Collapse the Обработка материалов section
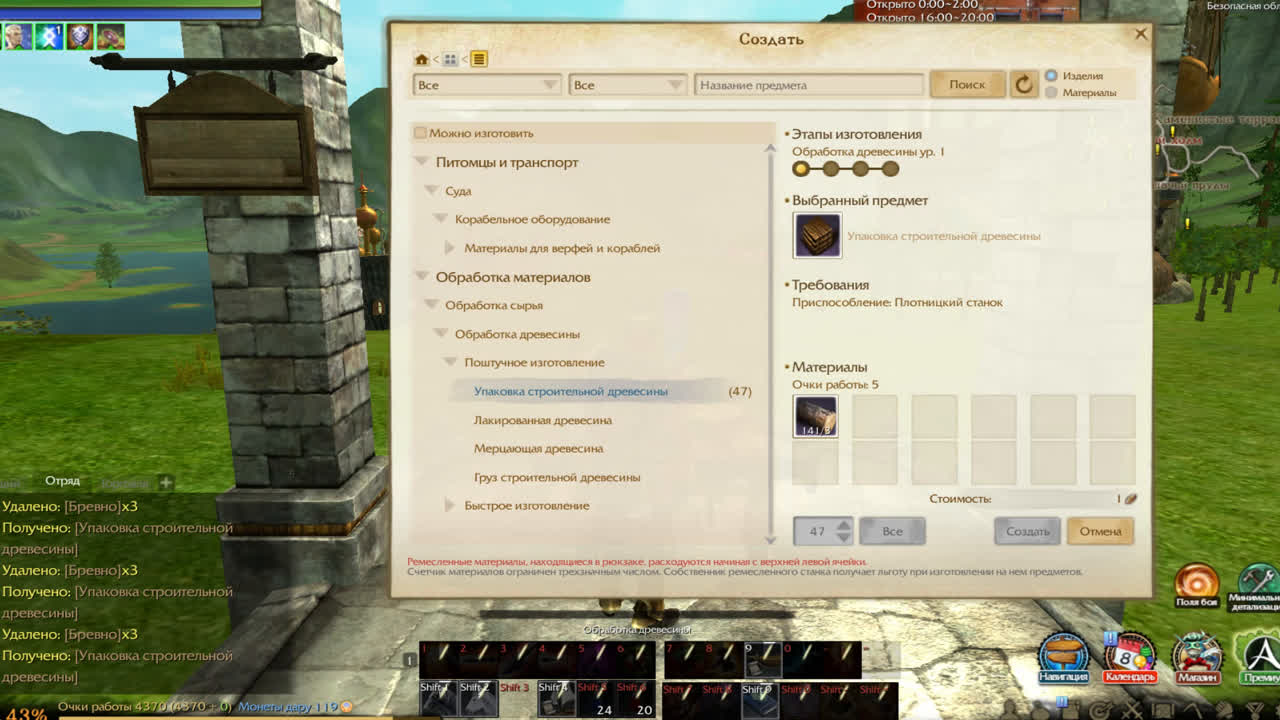Image resolution: width=1280 pixels, height=720 pixels. pyautogui.click(x=421, y=277)
